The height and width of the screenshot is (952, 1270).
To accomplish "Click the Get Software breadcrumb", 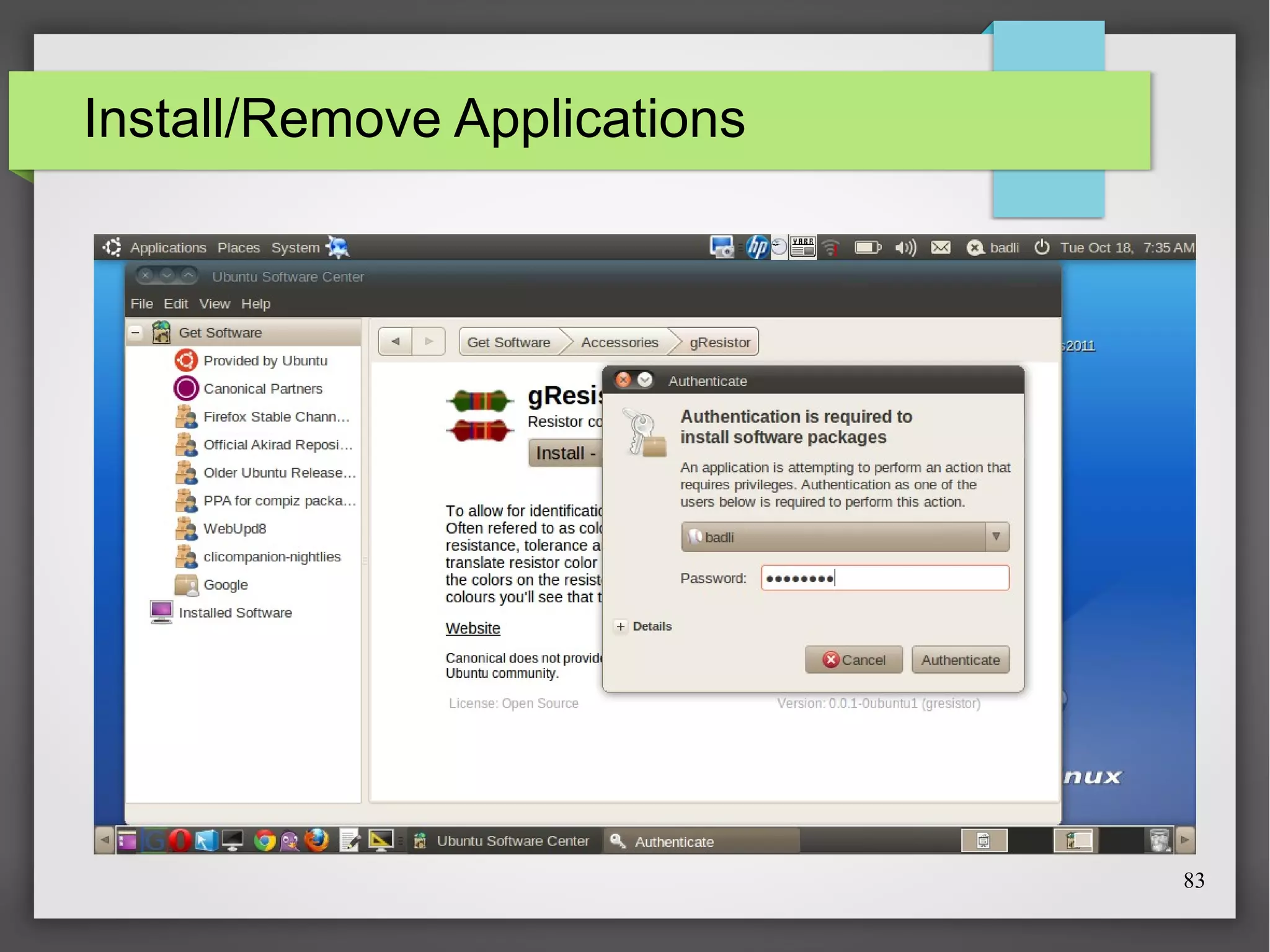I will (x=508, y=342).
